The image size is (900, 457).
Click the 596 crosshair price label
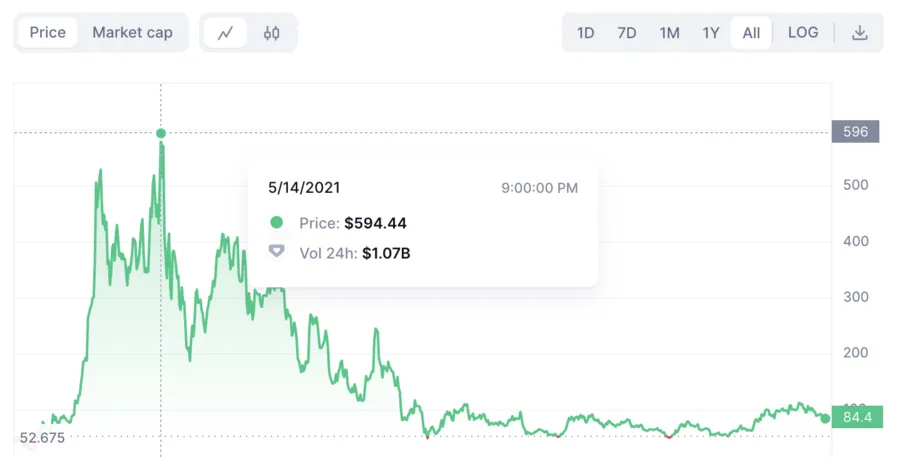pos(855,131)
